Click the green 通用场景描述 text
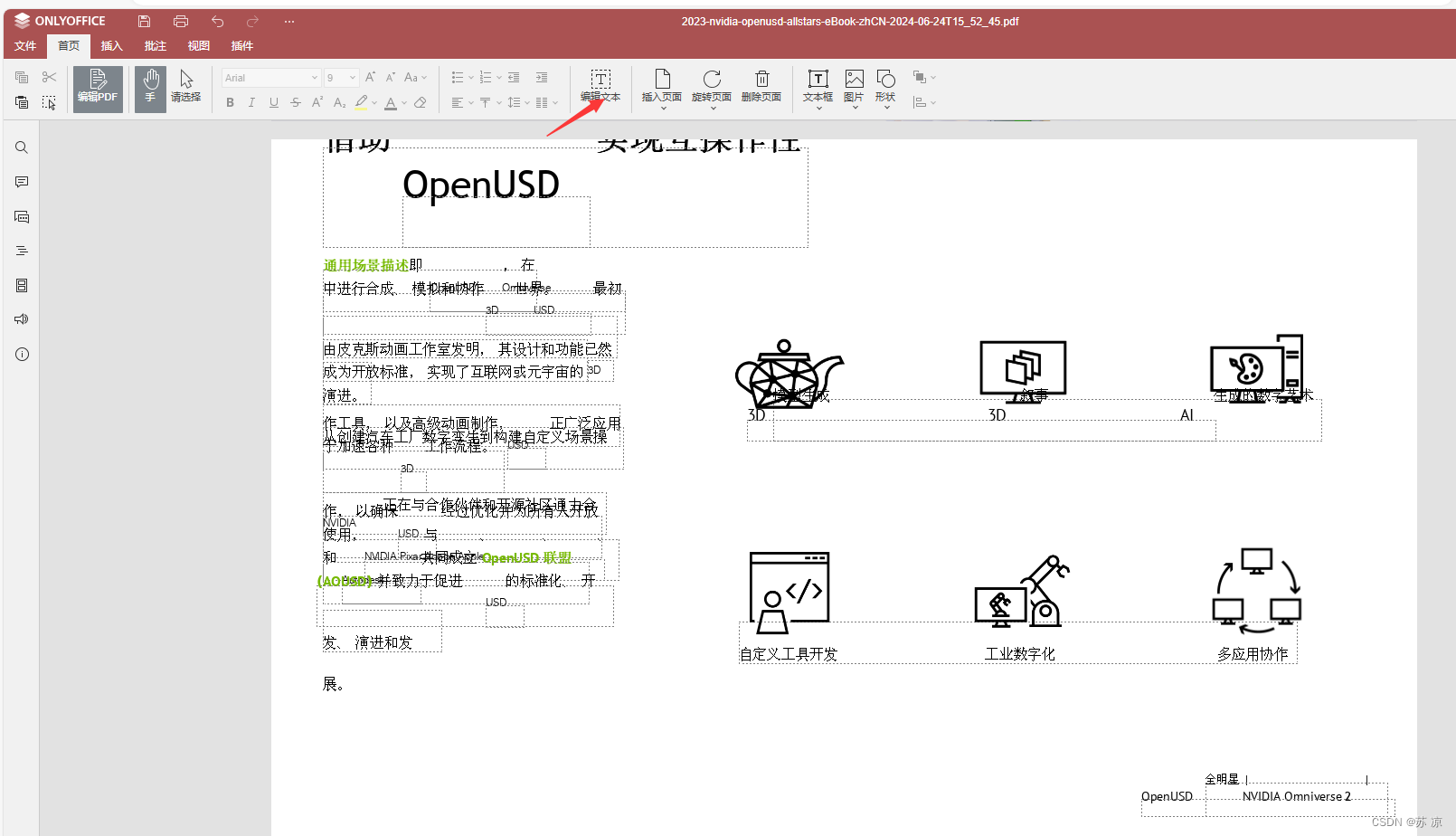This screenshot has height=836, width=1456. click(x=366, y=265)
